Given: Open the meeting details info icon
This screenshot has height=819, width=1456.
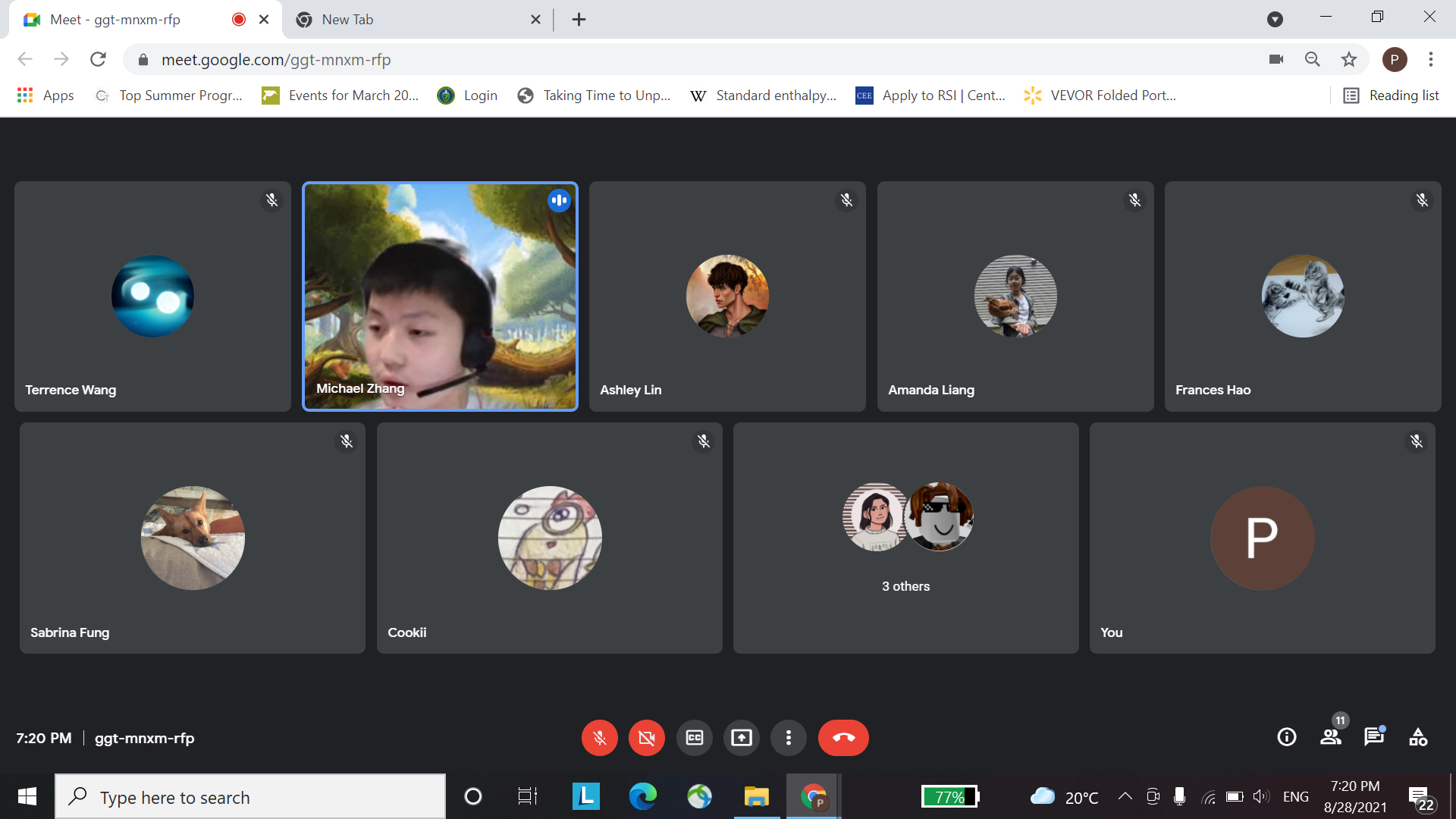Looking at the screenshot, I should pyautogui.click(x=1287, y=737).
